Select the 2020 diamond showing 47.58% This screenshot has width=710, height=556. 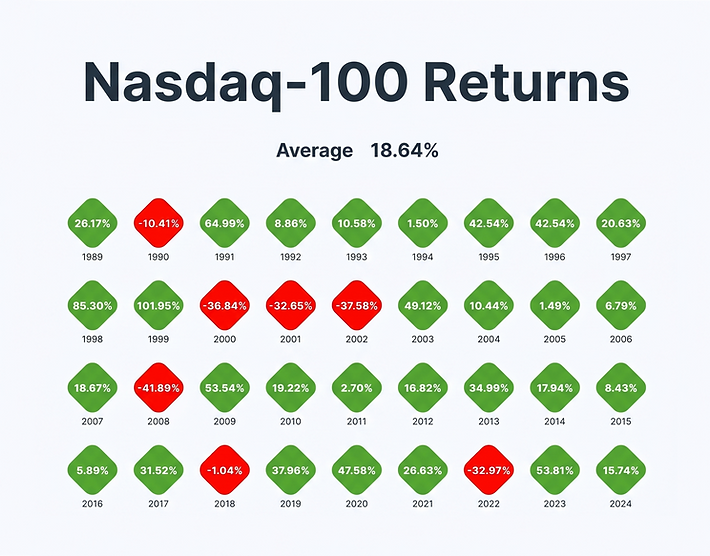[x=357, y=470]
